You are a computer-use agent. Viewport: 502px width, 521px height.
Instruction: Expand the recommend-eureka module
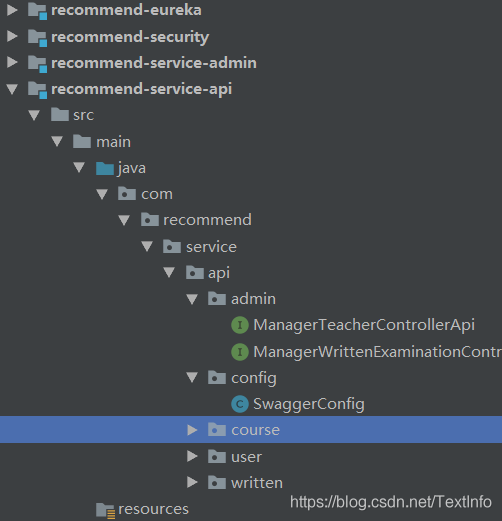pyautogui.click(x=12, y=10)
